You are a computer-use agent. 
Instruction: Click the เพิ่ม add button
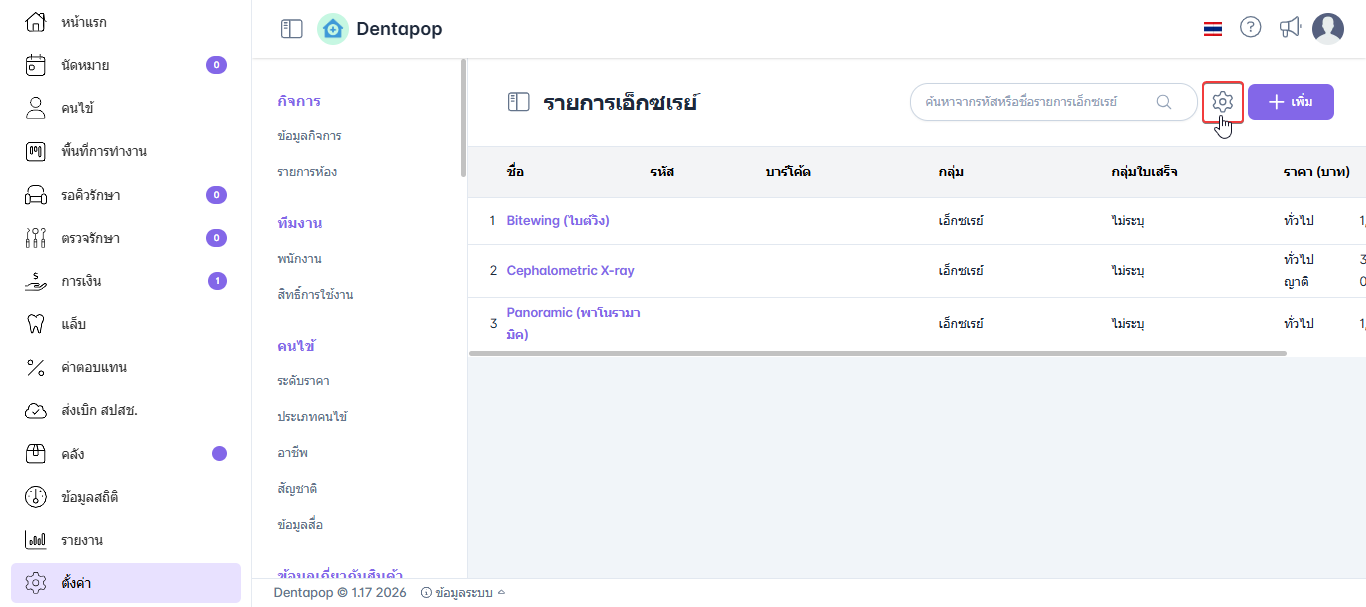(1290, 102)
